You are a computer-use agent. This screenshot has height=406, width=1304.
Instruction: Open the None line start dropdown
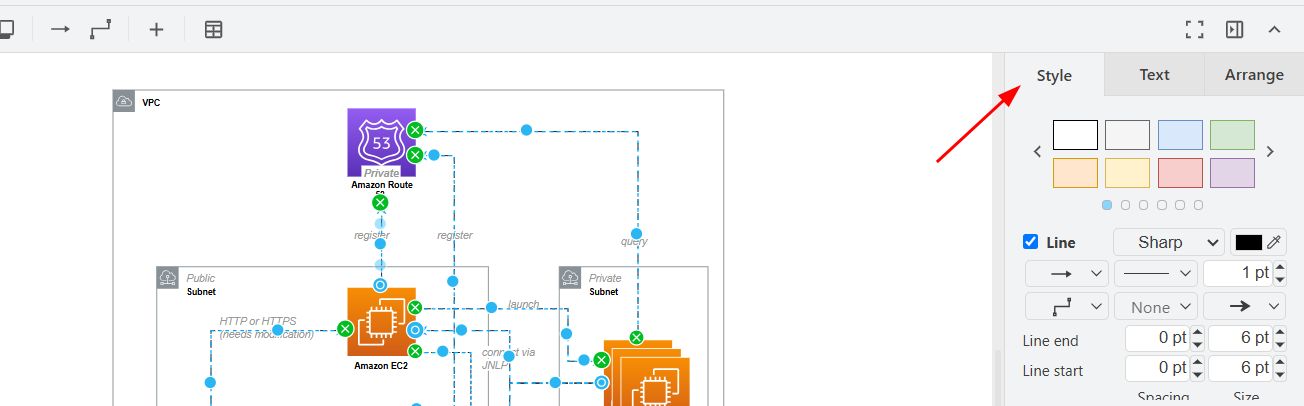pyautogui.click(x=1156, y=306)
